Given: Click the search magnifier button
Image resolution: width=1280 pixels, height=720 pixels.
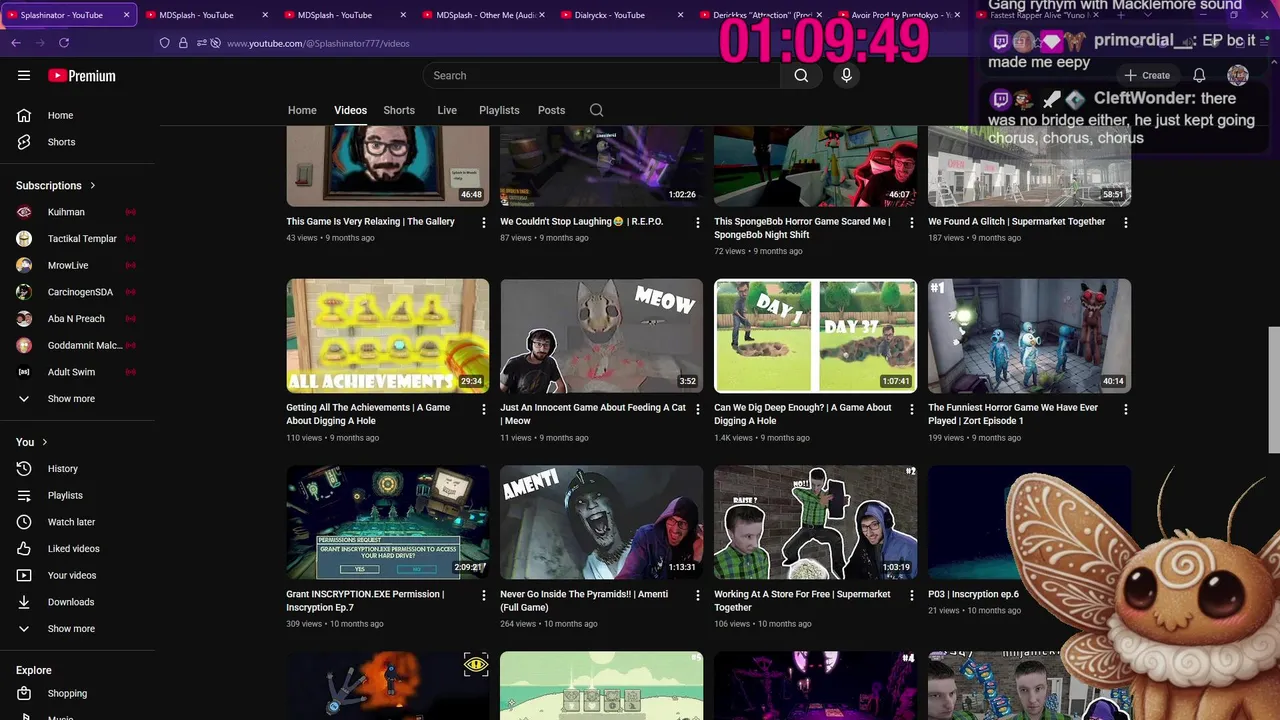Looking at the screenshot, I should [801, 76].
